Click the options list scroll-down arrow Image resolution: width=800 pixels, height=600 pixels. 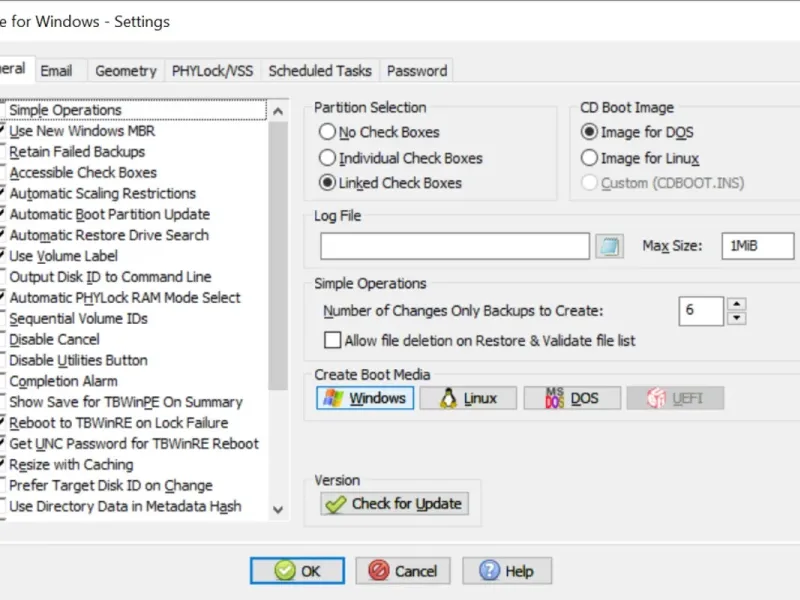[278, 509]
